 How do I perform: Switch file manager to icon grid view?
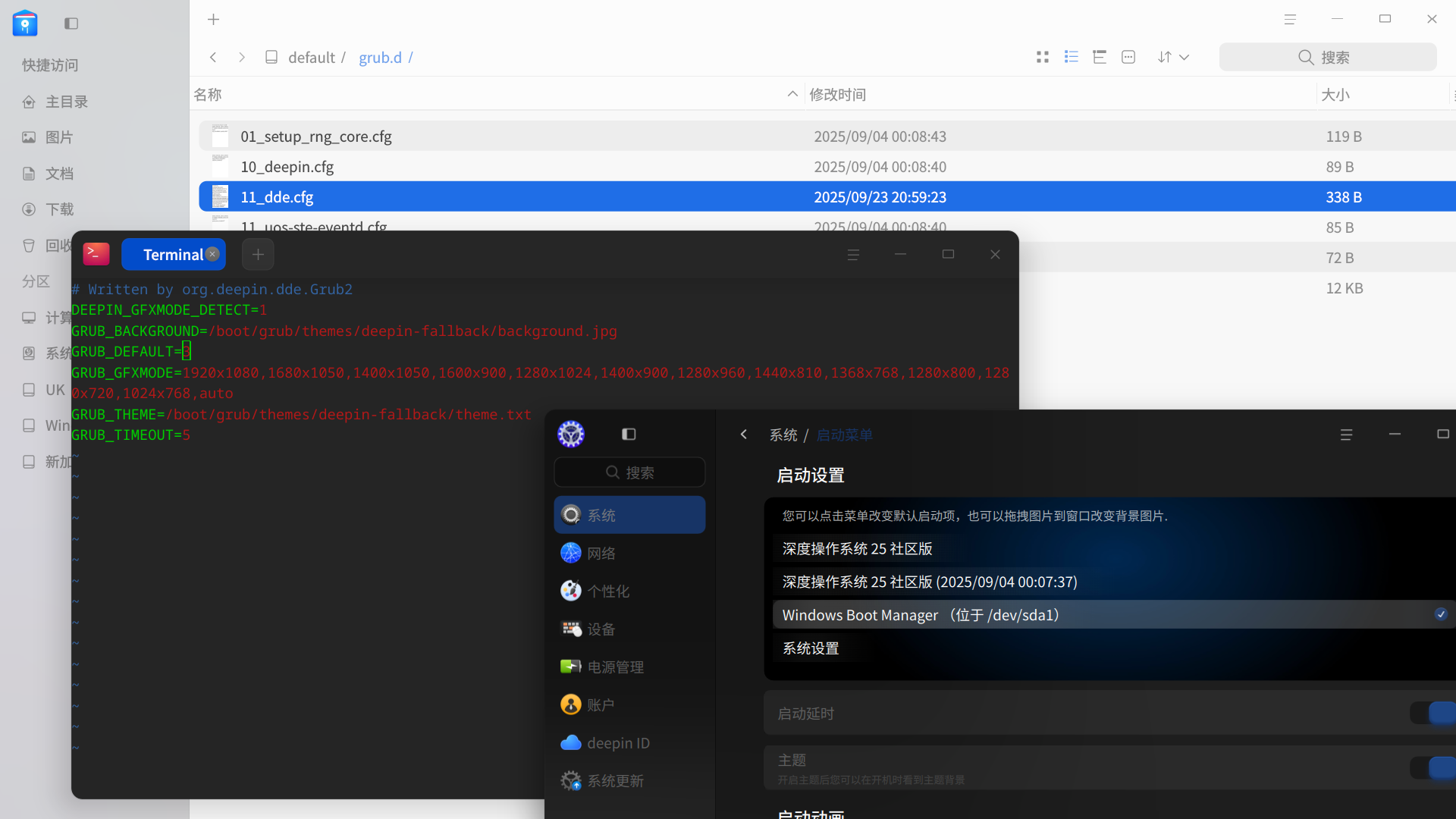[x=1043, y=57]
